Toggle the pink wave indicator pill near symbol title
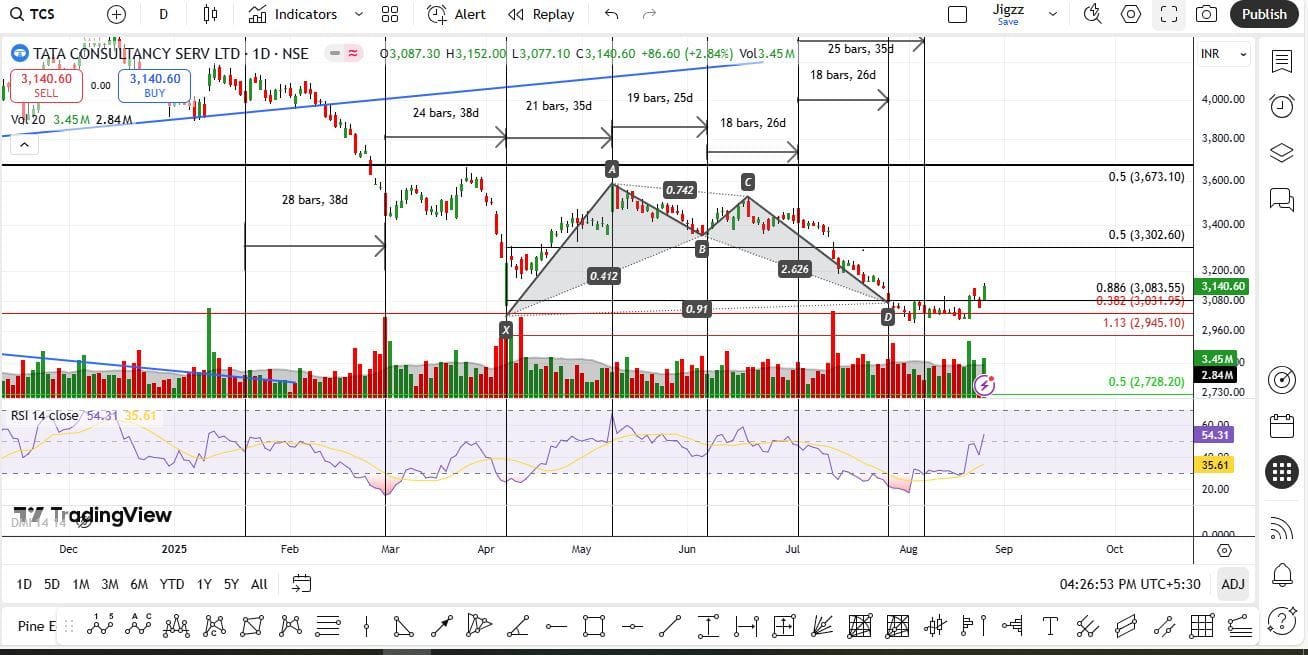This screenshot has width=1308, height=655. (352, 53)
